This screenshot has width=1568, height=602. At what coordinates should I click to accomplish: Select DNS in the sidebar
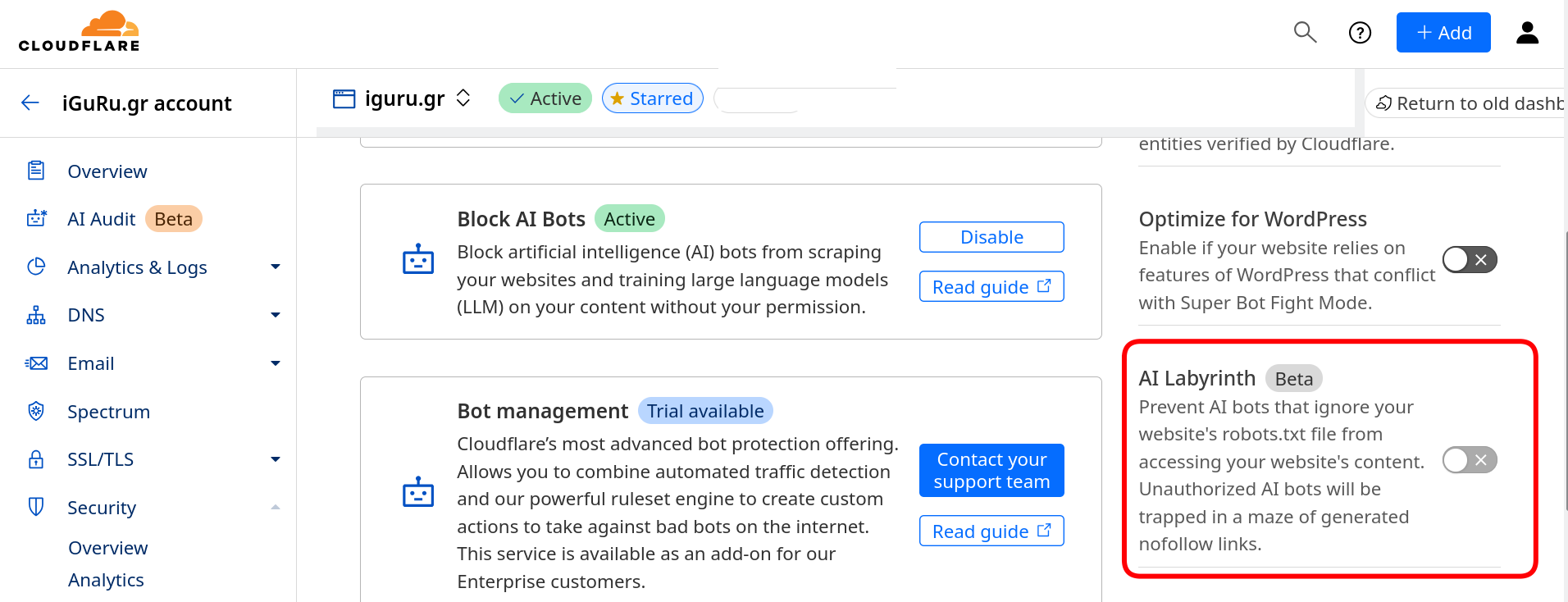click(86, 315)
